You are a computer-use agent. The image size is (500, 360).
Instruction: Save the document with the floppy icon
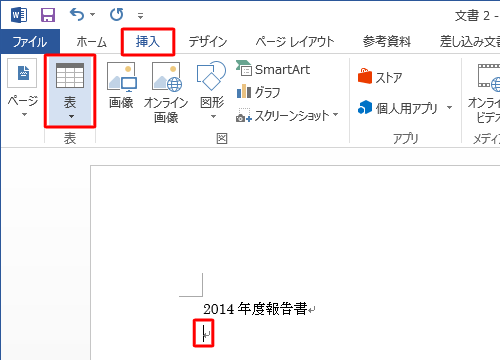point(48,15)
